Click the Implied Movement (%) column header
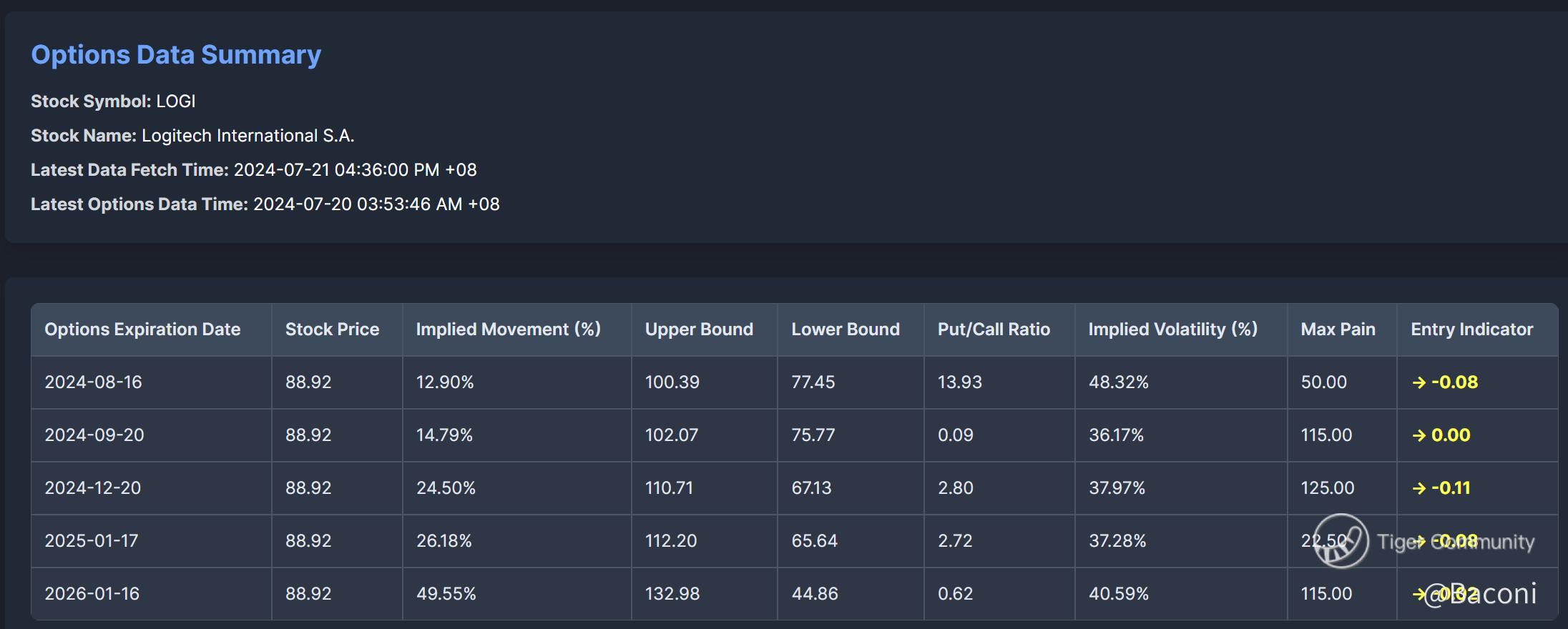This screenshot has width=1568, height=629. [508, 330]
